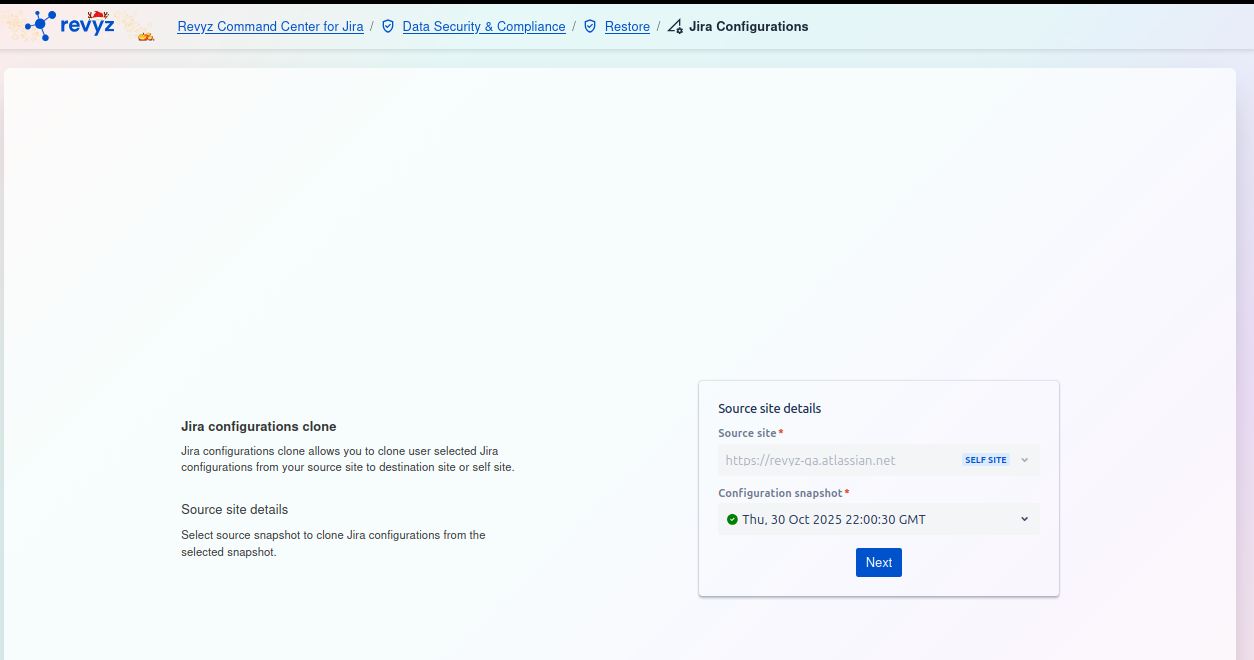Navigate to the Restore breadcrumb link
Image resolution: width=1254 pixels, height=660 pixels.
627,27
